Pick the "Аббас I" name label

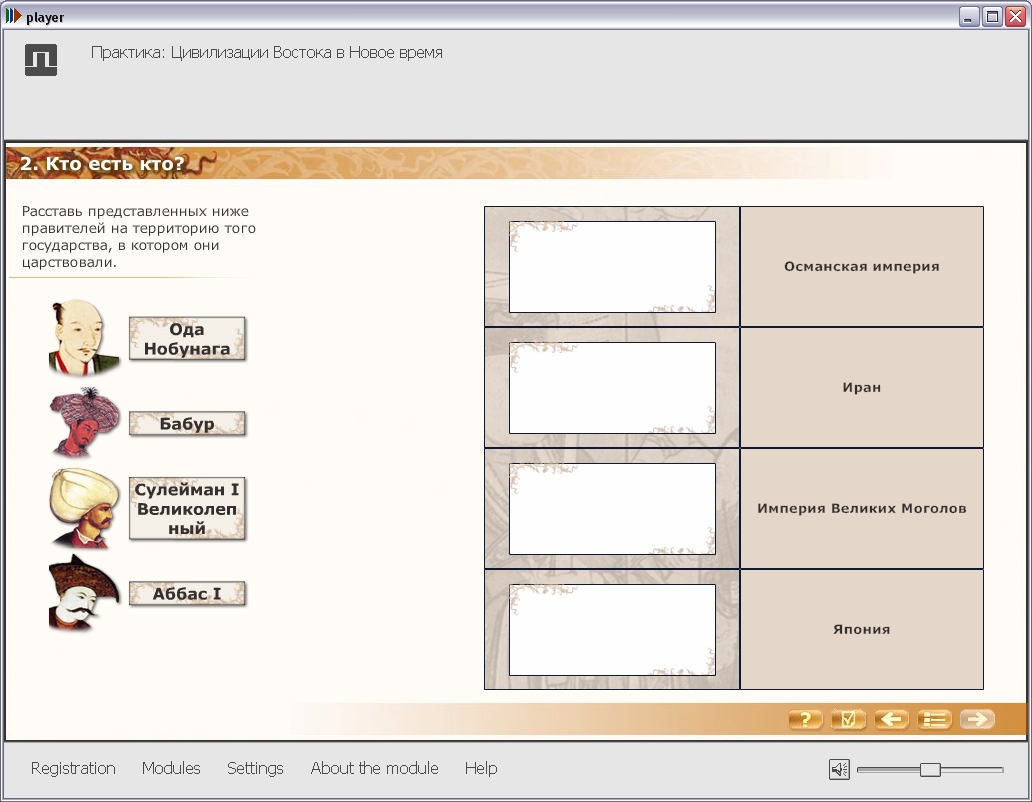coord(187,593)
